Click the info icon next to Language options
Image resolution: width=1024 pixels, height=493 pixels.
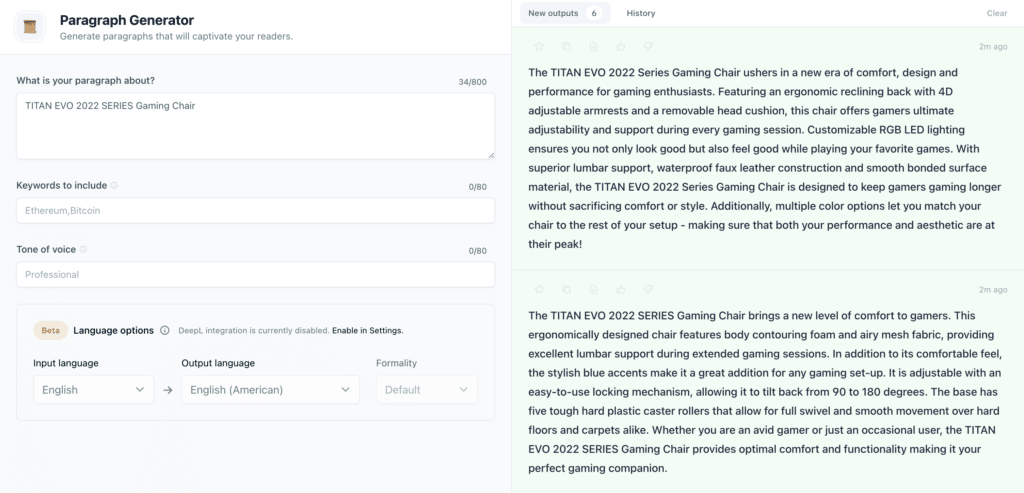(x=165, y=330)
